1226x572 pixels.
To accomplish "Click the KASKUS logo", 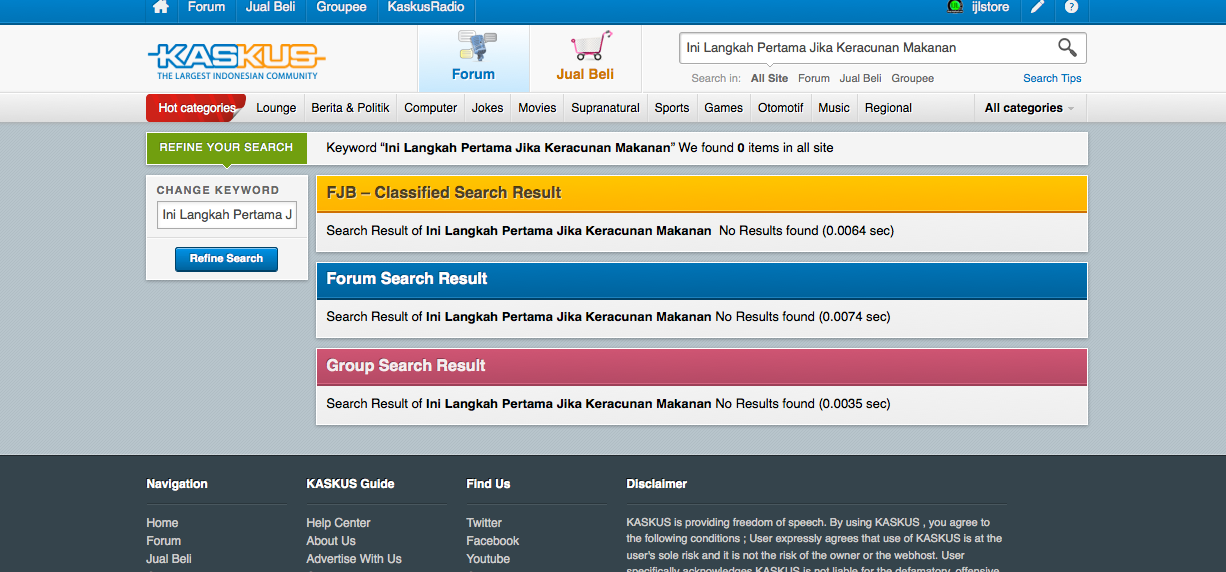I will 236,60.
